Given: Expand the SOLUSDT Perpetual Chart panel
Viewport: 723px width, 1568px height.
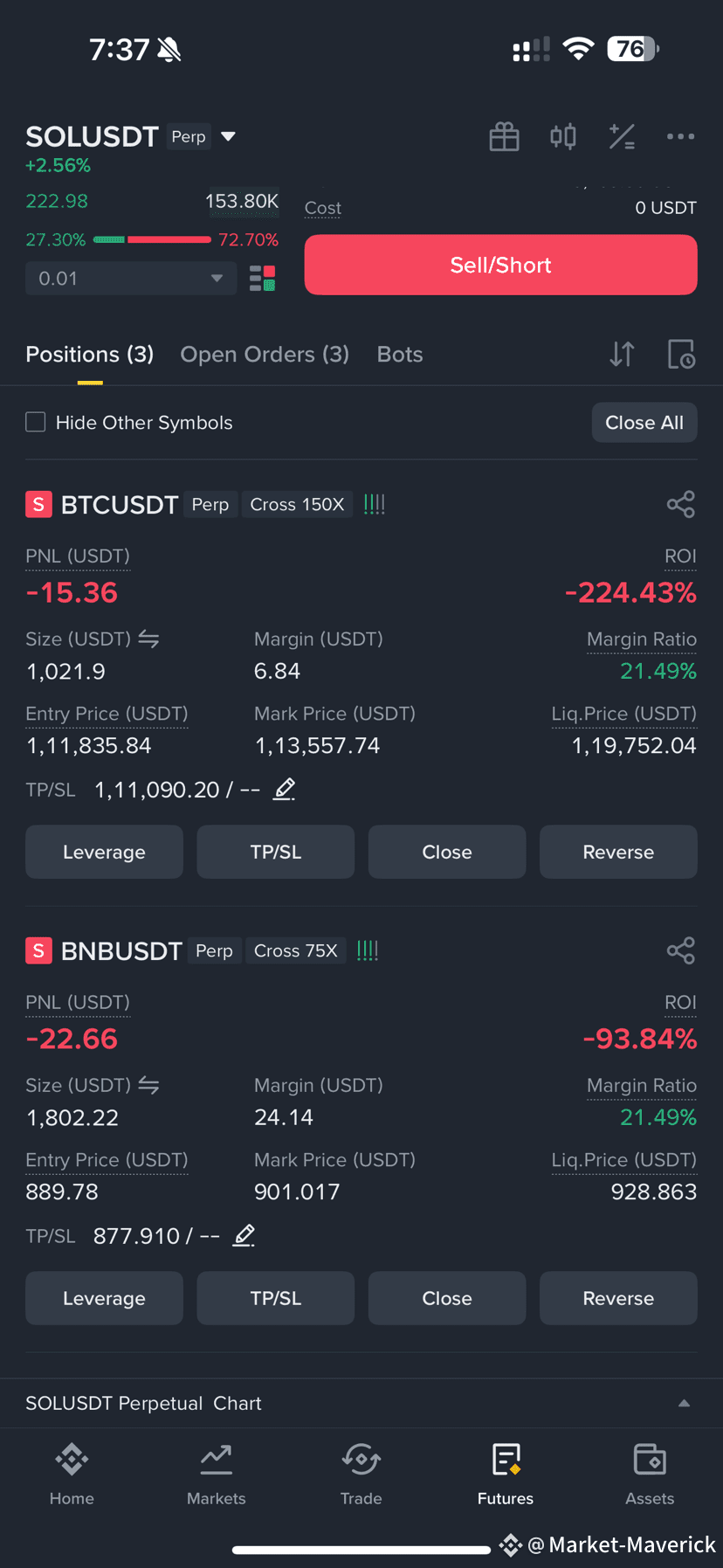Looking at the screenshot, I should tap(361, 1403).
